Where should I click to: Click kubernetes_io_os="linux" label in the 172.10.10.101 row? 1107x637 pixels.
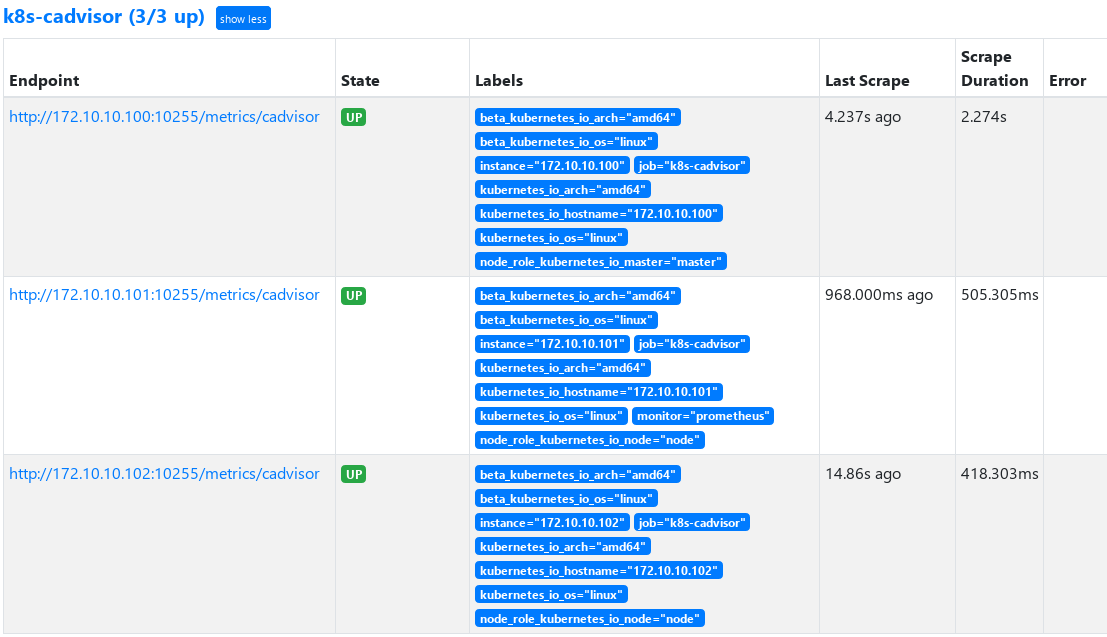[551, 416]
